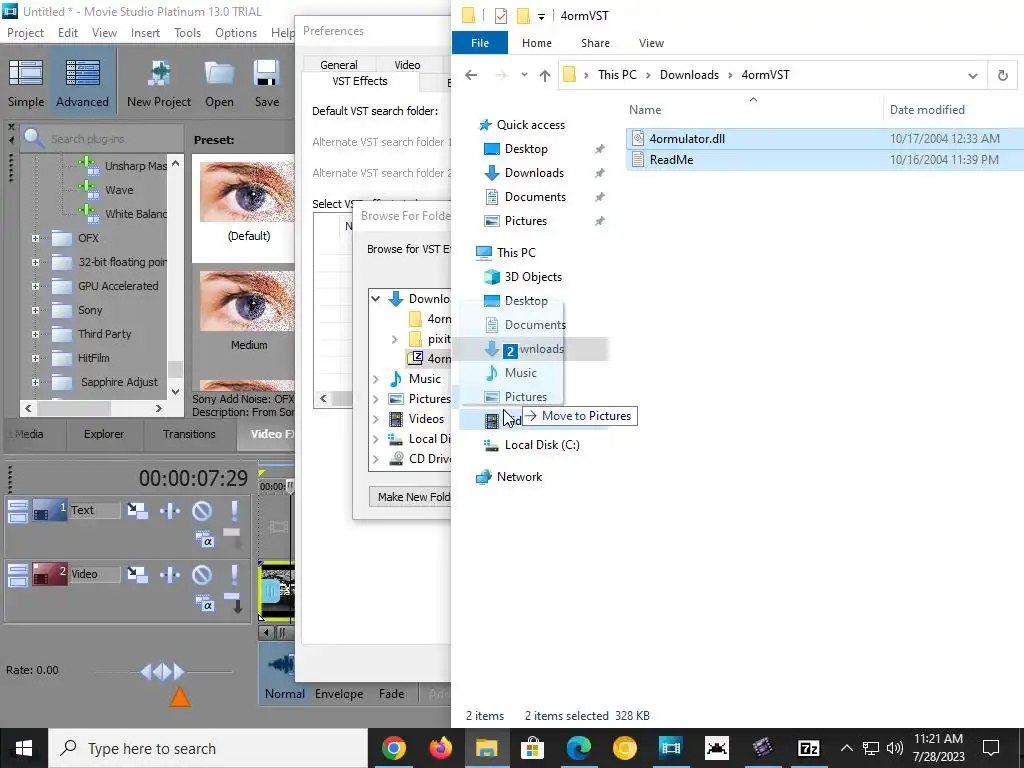This screenshot has width=1024, height=768.
Task: Select the ReadMe file
Action: (671, 160)
